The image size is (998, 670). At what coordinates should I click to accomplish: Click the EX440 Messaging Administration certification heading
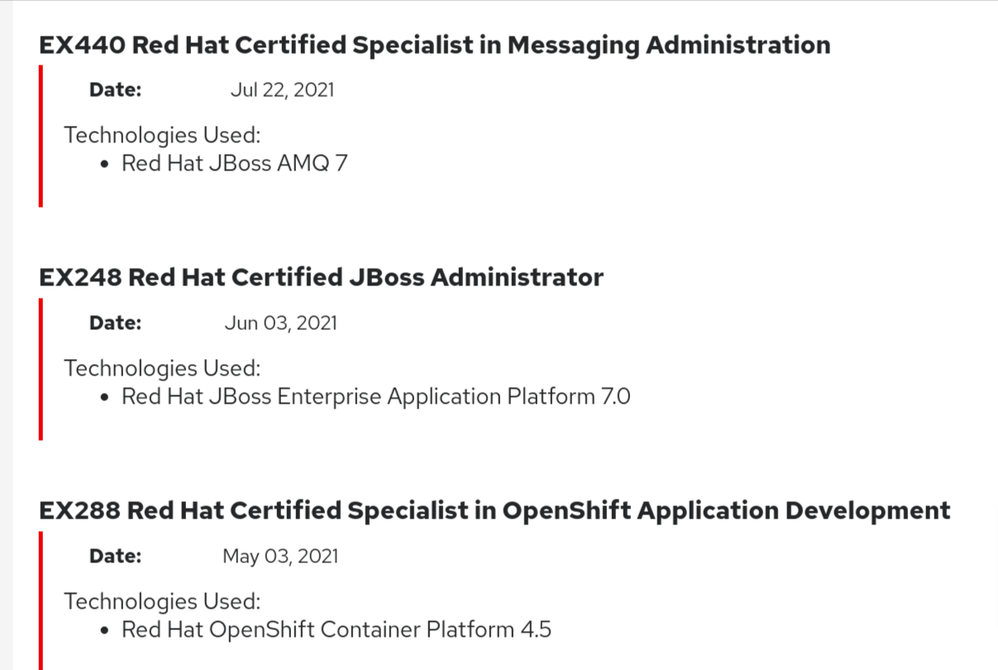(x=434, y=45)
